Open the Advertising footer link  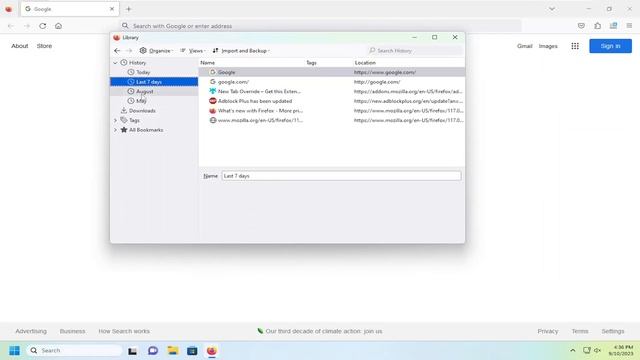pyautogui.click(x=31, y=331)
